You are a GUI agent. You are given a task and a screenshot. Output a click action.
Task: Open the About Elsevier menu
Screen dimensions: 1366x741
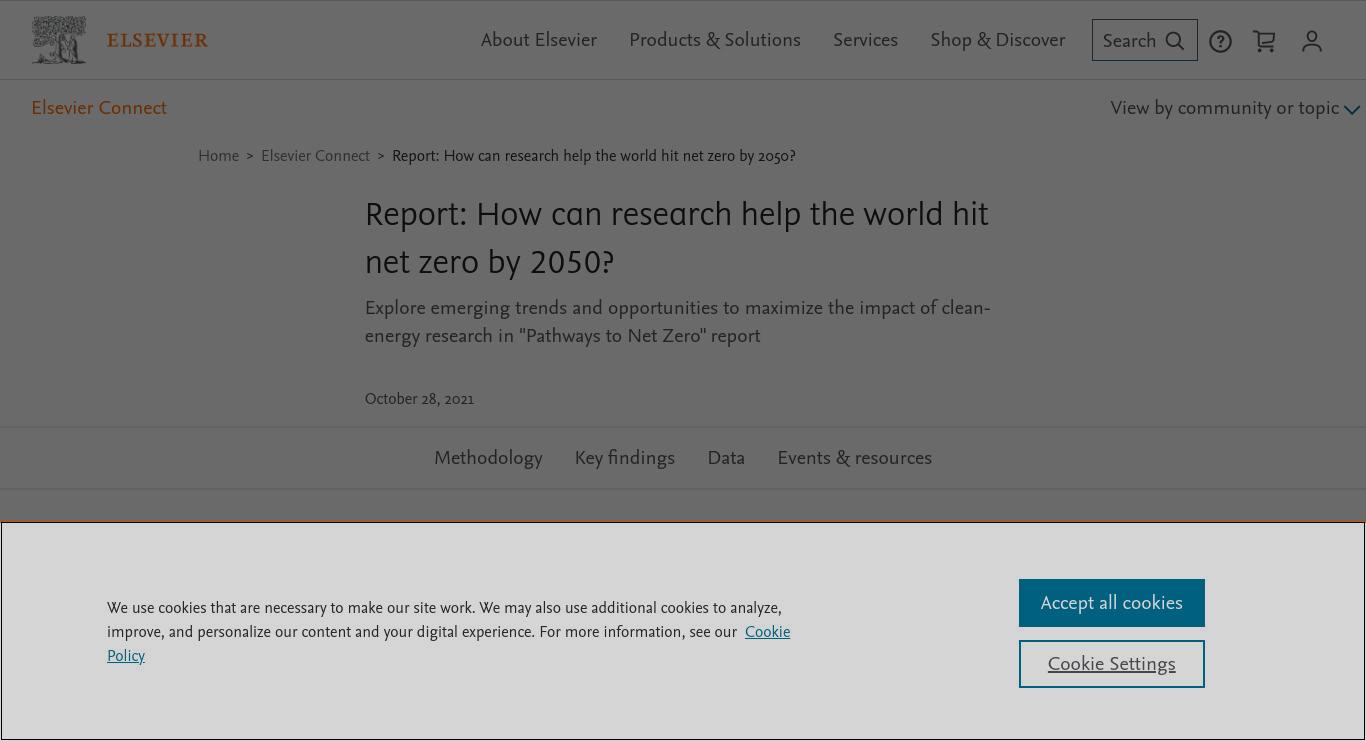tap(539, 40)
